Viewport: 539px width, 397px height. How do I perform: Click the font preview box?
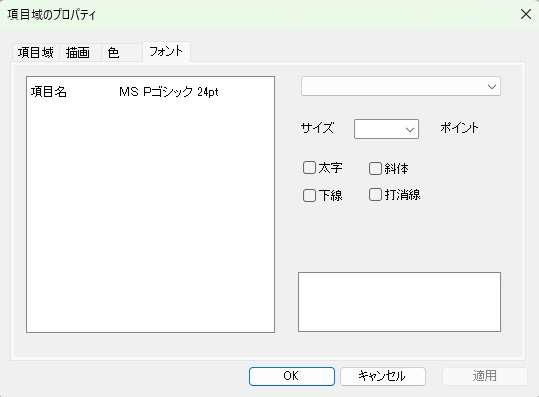[399, 302]
